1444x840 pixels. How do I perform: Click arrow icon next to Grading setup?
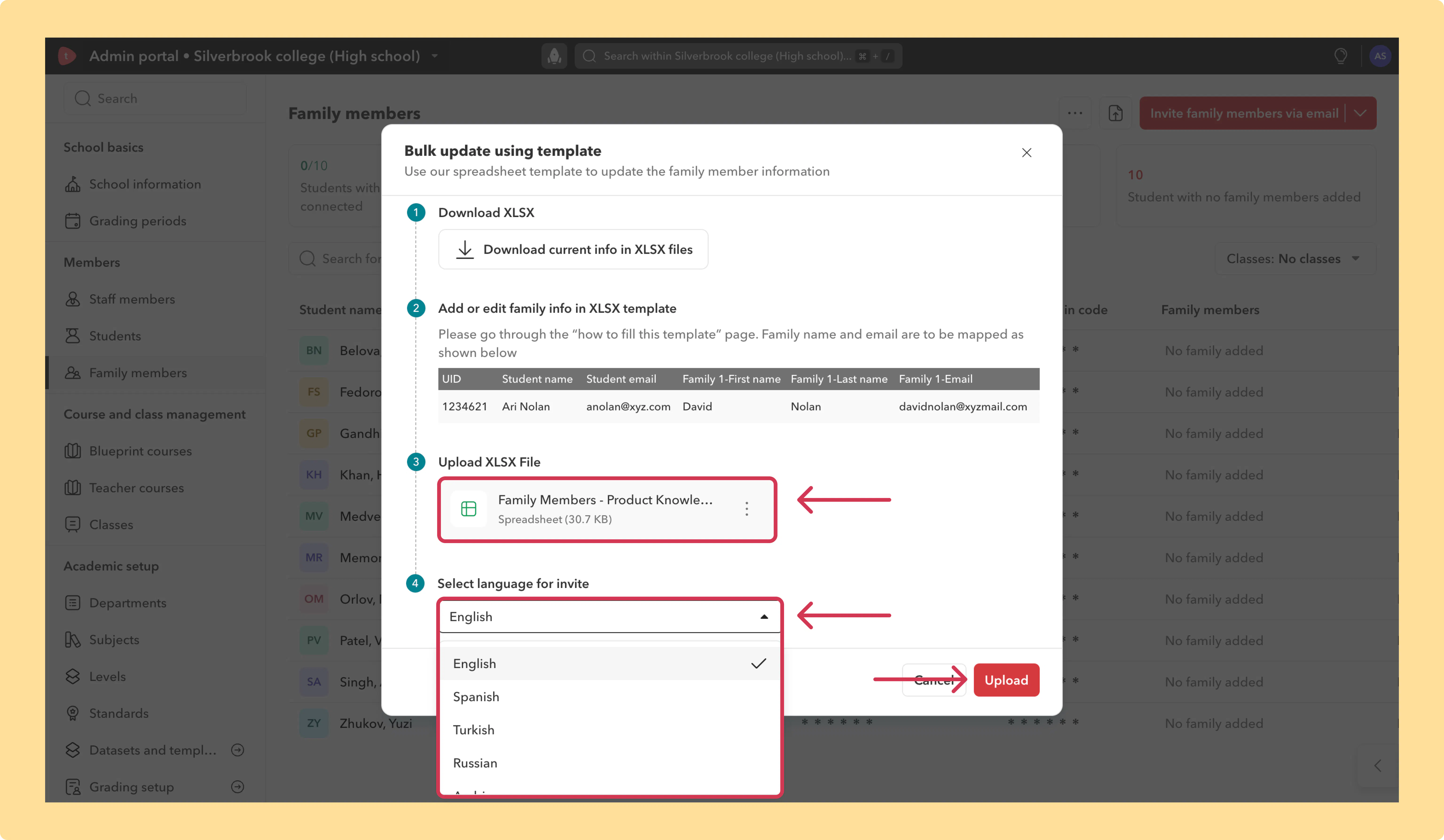tap(237, 787)
